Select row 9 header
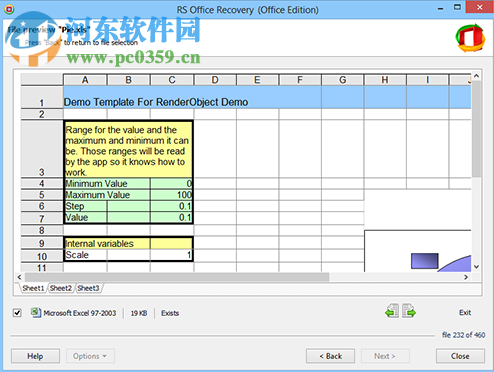The height and width of the screenshot is (372, 494). point(42,243)
